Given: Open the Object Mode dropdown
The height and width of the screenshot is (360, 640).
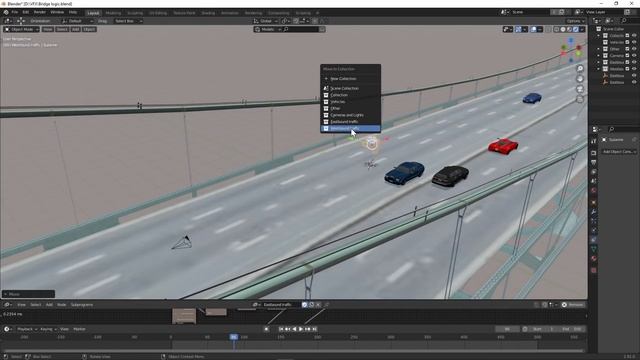Looking at the screenshot, I should [22, 29].
